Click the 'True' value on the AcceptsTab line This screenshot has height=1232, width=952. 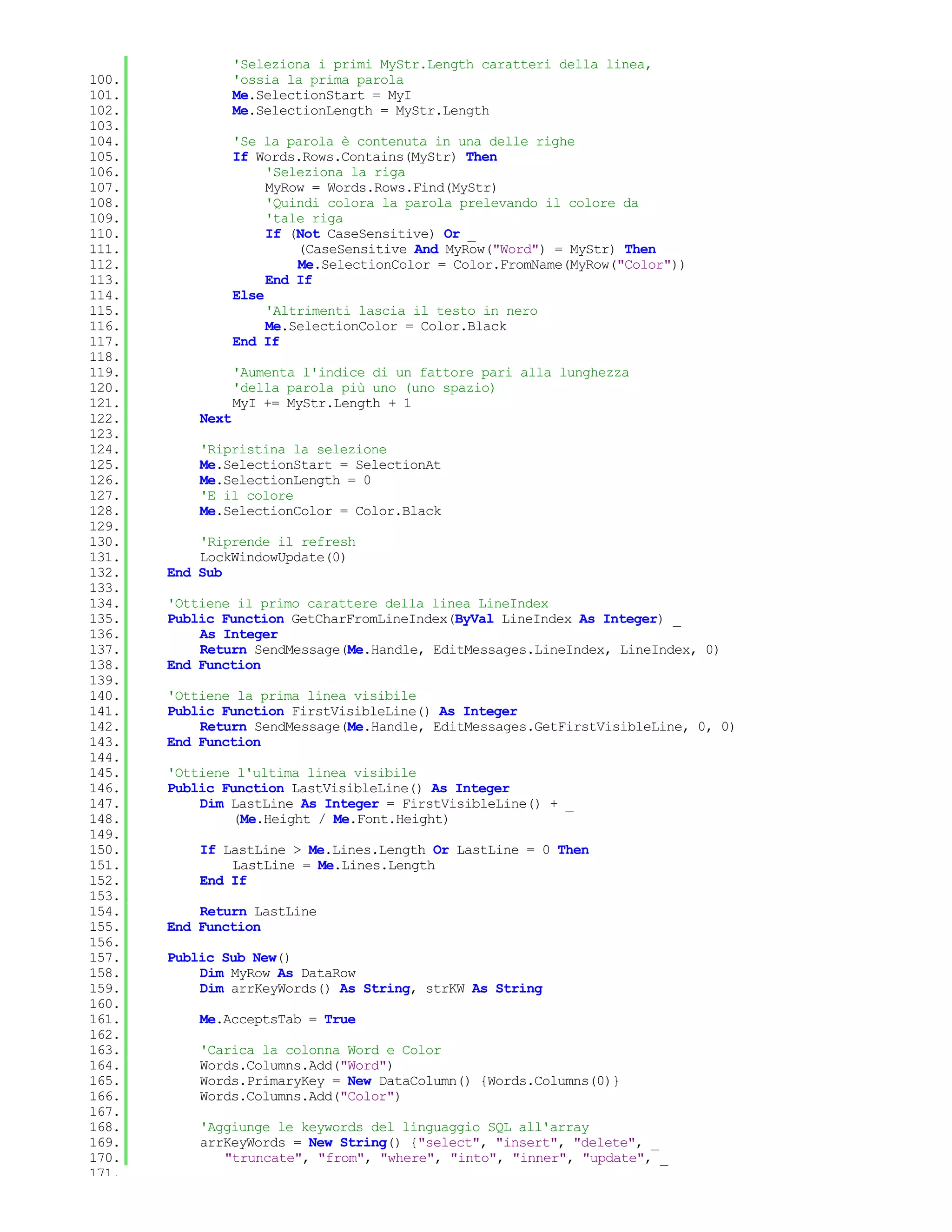(x=339, y=1020)
